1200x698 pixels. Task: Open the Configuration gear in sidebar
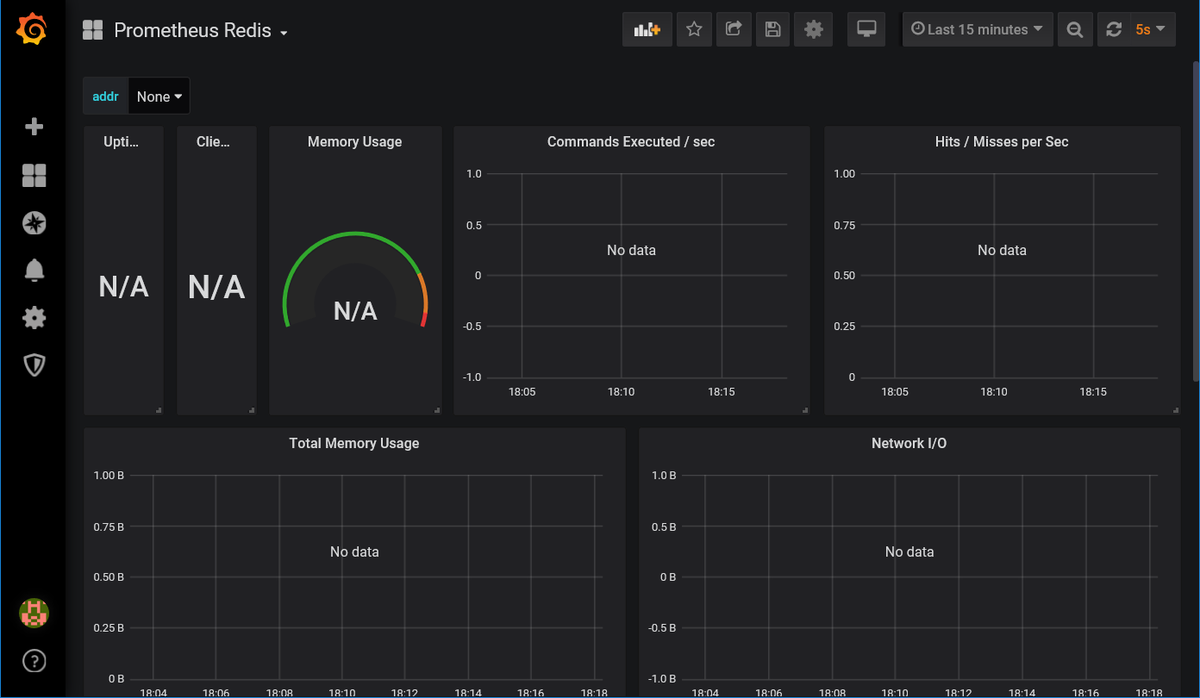point(34,318)
